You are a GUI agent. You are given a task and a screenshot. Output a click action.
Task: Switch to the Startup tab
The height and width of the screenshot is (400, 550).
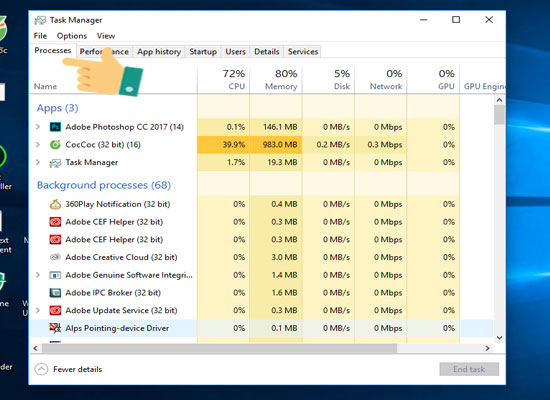coord(203,52)
